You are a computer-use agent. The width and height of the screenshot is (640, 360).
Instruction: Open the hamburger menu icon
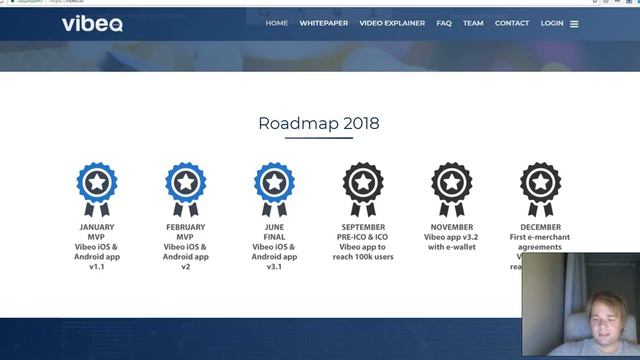574,24
